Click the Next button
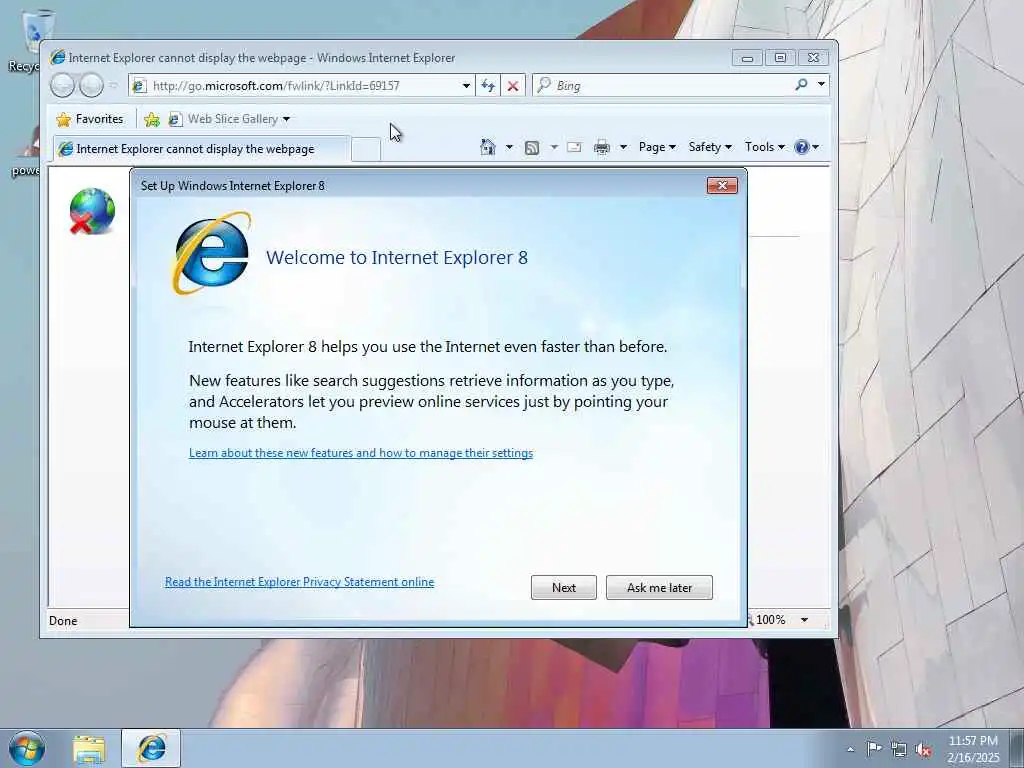This screenshot has height=768, width=1024. pyautogui.click(x=564, y=587)
